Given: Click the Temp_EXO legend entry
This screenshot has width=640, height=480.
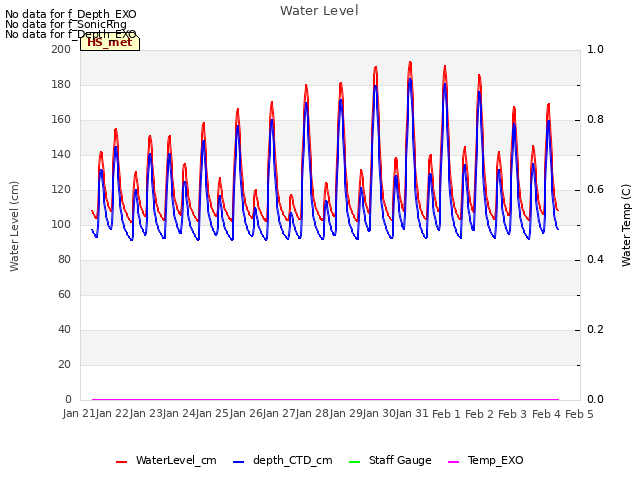Looking at the screenshot, I should [x=486, y=461].
